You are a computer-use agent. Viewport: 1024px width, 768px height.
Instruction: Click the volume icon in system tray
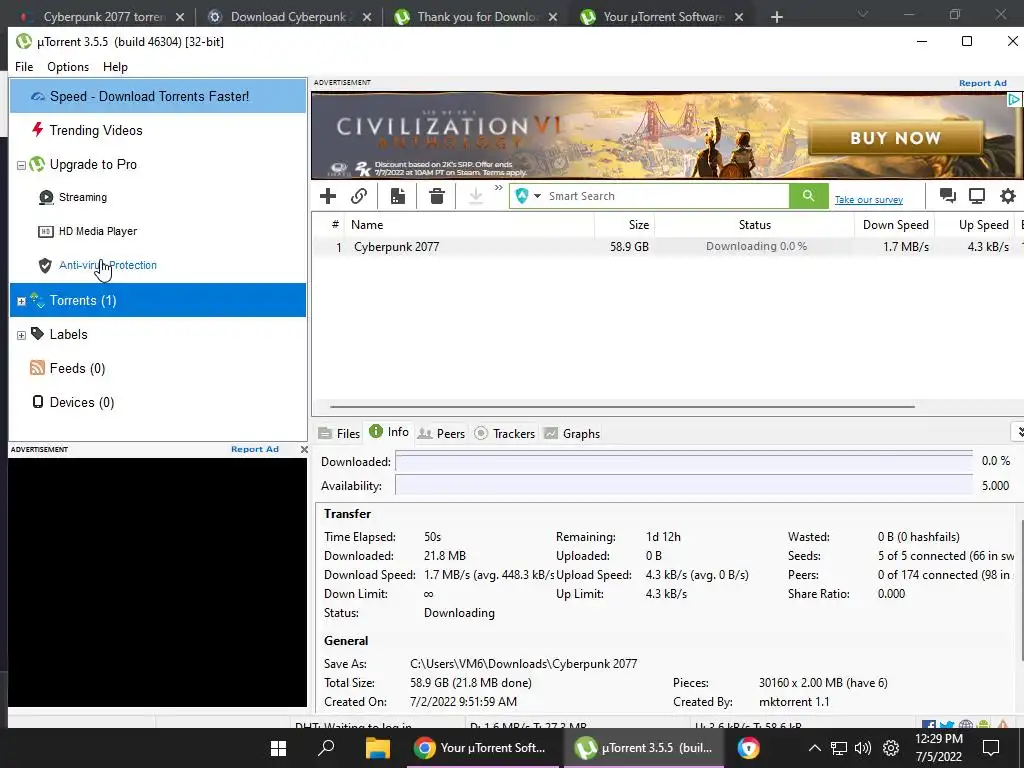863,748
